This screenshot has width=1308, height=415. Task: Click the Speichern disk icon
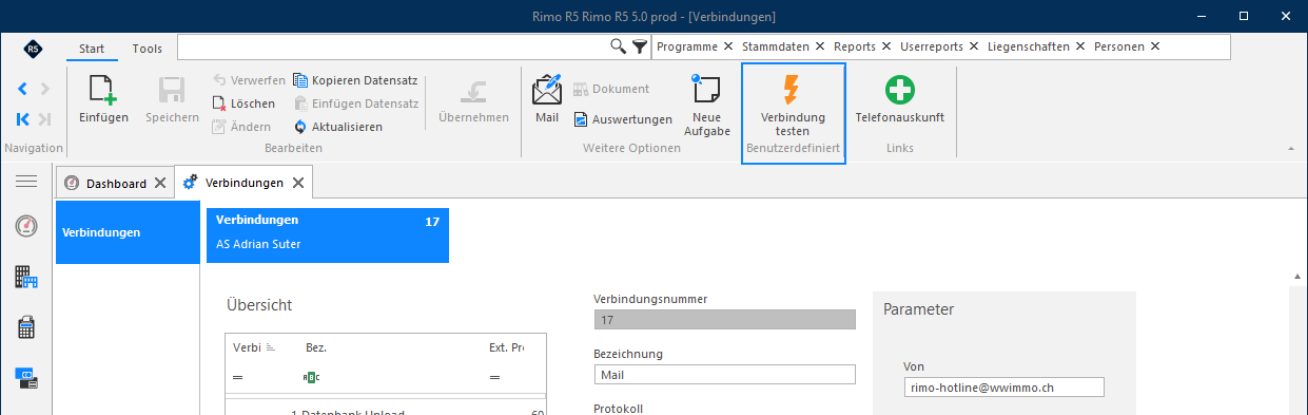(x=172, y=91)
